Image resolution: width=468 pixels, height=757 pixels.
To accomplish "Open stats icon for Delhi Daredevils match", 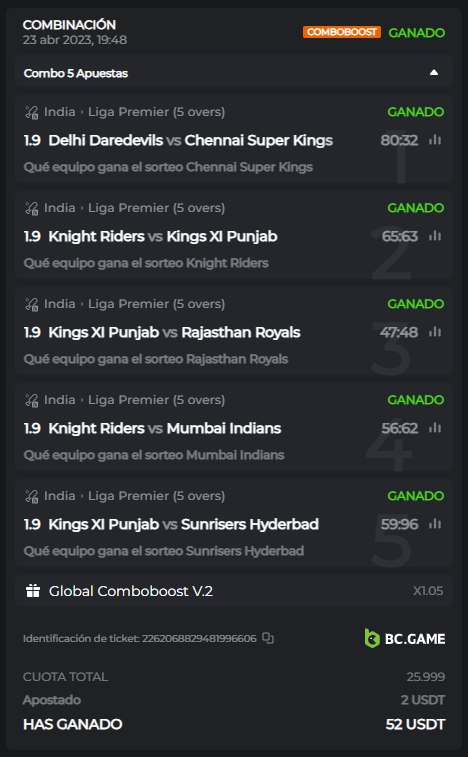I will (x=435, y=140).
